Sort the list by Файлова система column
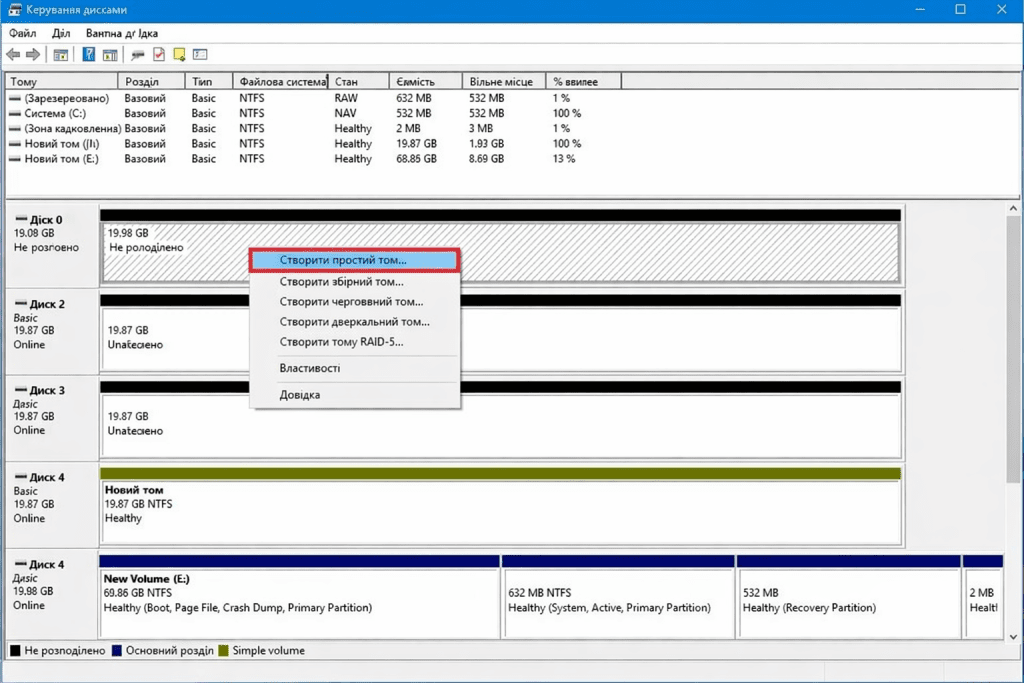1024x683 pixels. click(x=281, y=81)
